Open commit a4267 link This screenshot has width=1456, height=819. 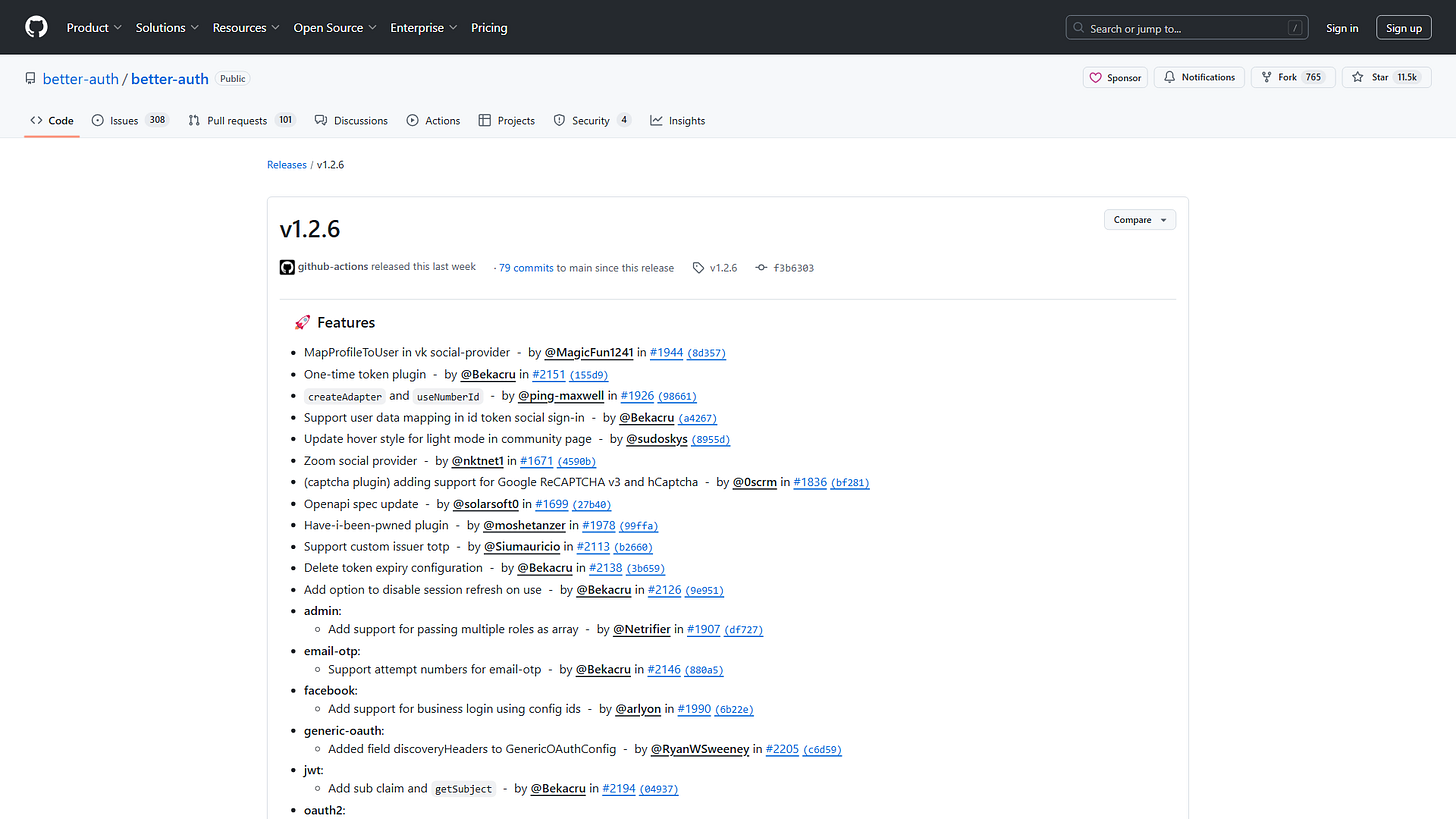[698, 419]
